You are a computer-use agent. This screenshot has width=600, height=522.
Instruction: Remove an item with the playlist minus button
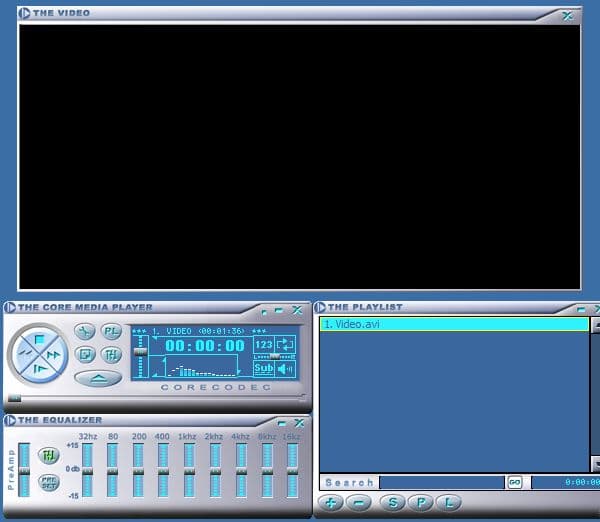[x=359, y=502]
